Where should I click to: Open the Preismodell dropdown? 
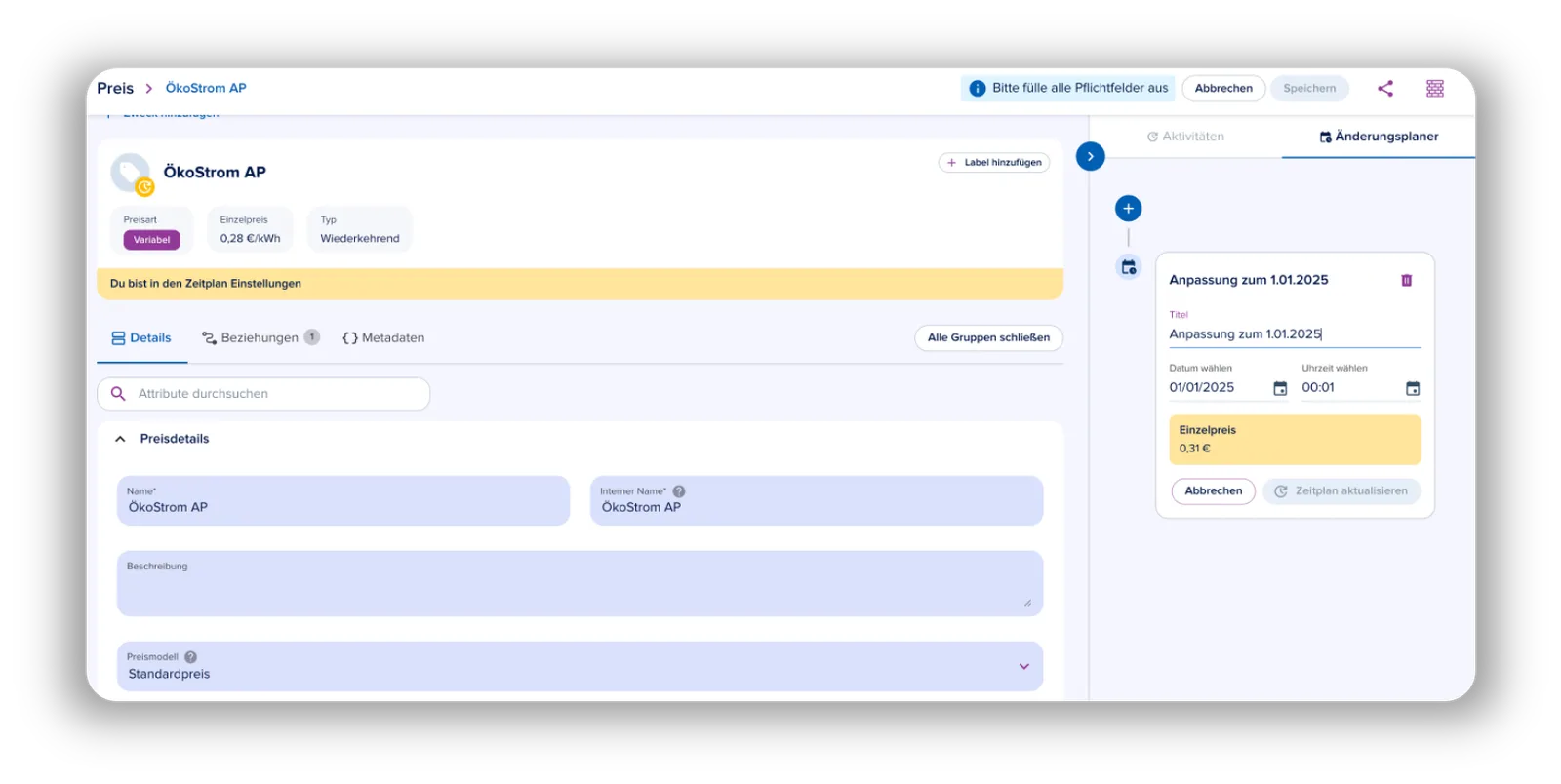(x=580, y=667)
